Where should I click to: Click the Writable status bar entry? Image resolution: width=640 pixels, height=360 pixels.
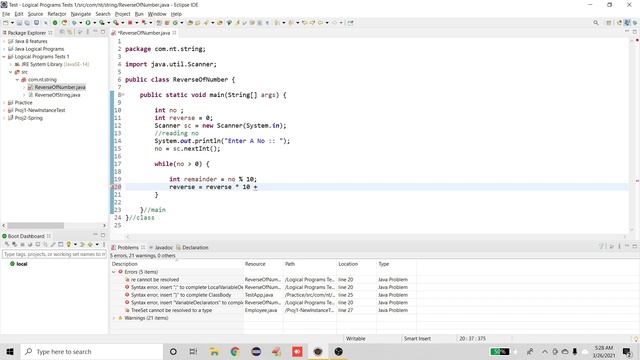(356, 338)
